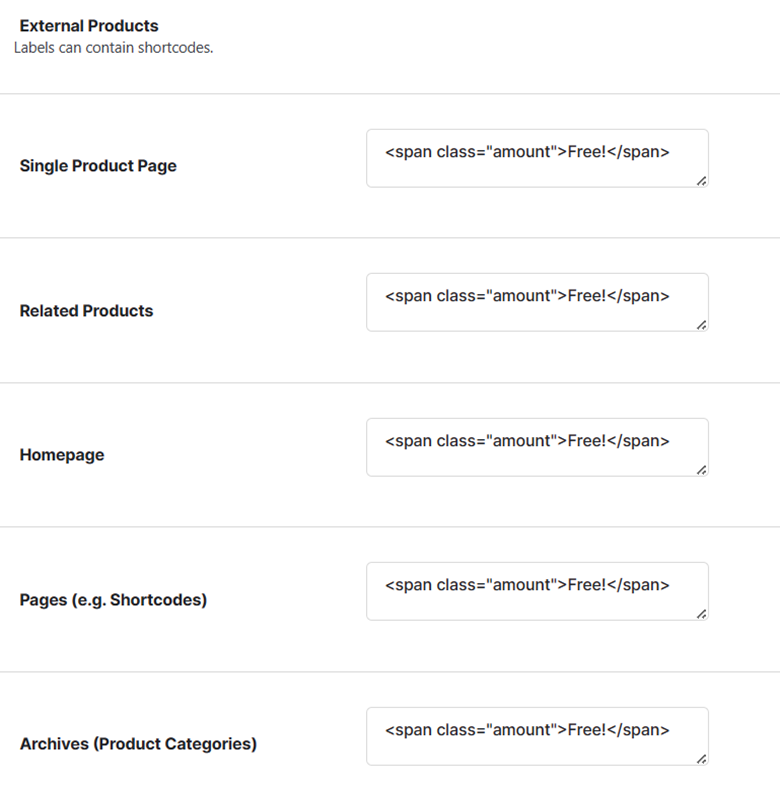The height and width of the screenshot is (785, 780).
Task: Click the Pages (e.g. Shortcodes) label text
Action: pos(113,600)
